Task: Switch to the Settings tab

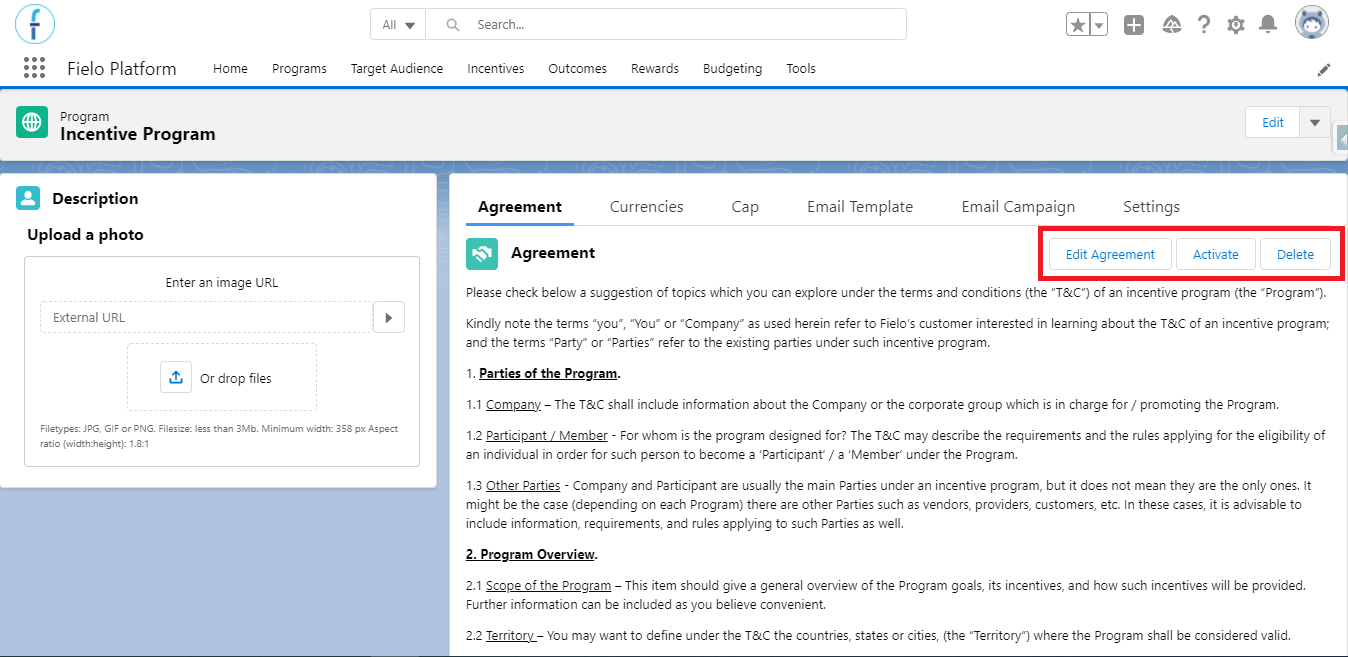Action: click(x=1151, y=207)
